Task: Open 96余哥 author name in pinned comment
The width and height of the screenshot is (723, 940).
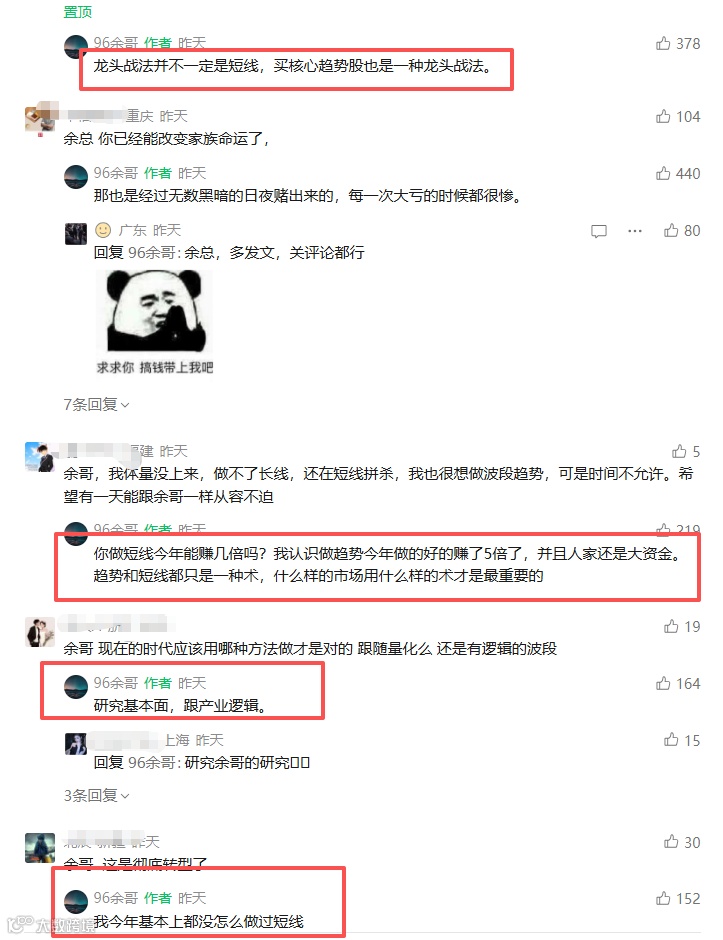Action: pos(116,43)
